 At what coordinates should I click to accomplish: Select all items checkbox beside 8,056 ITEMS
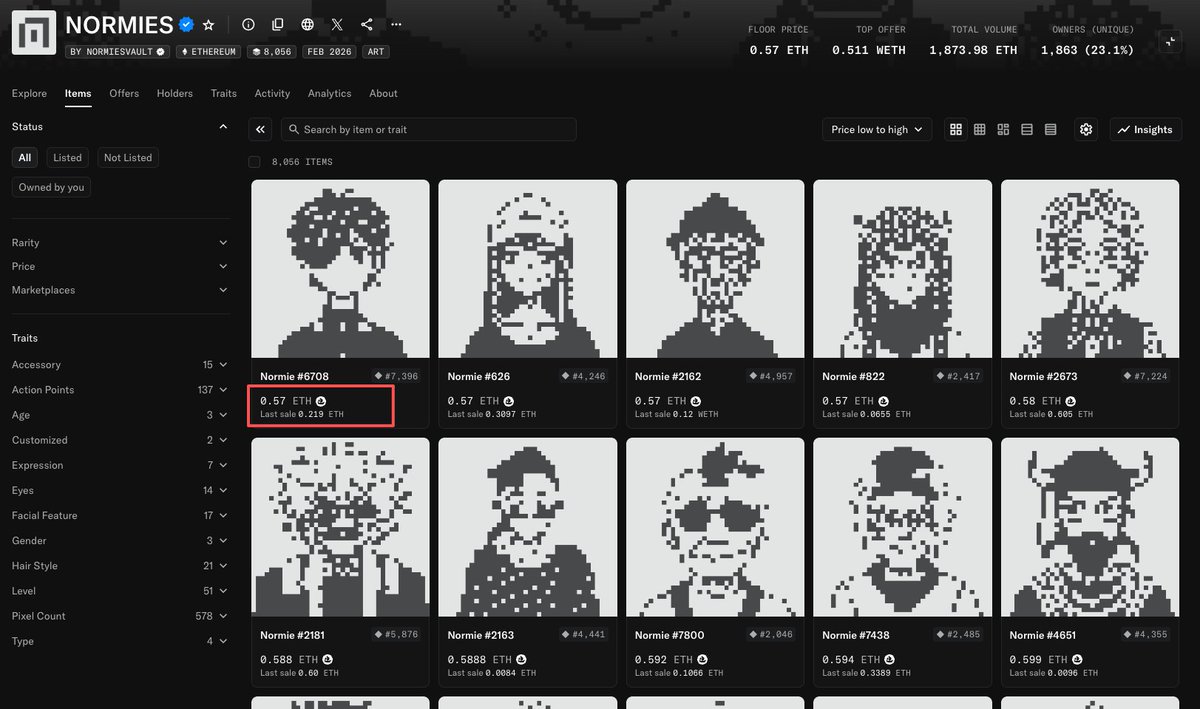coord(254,162)
